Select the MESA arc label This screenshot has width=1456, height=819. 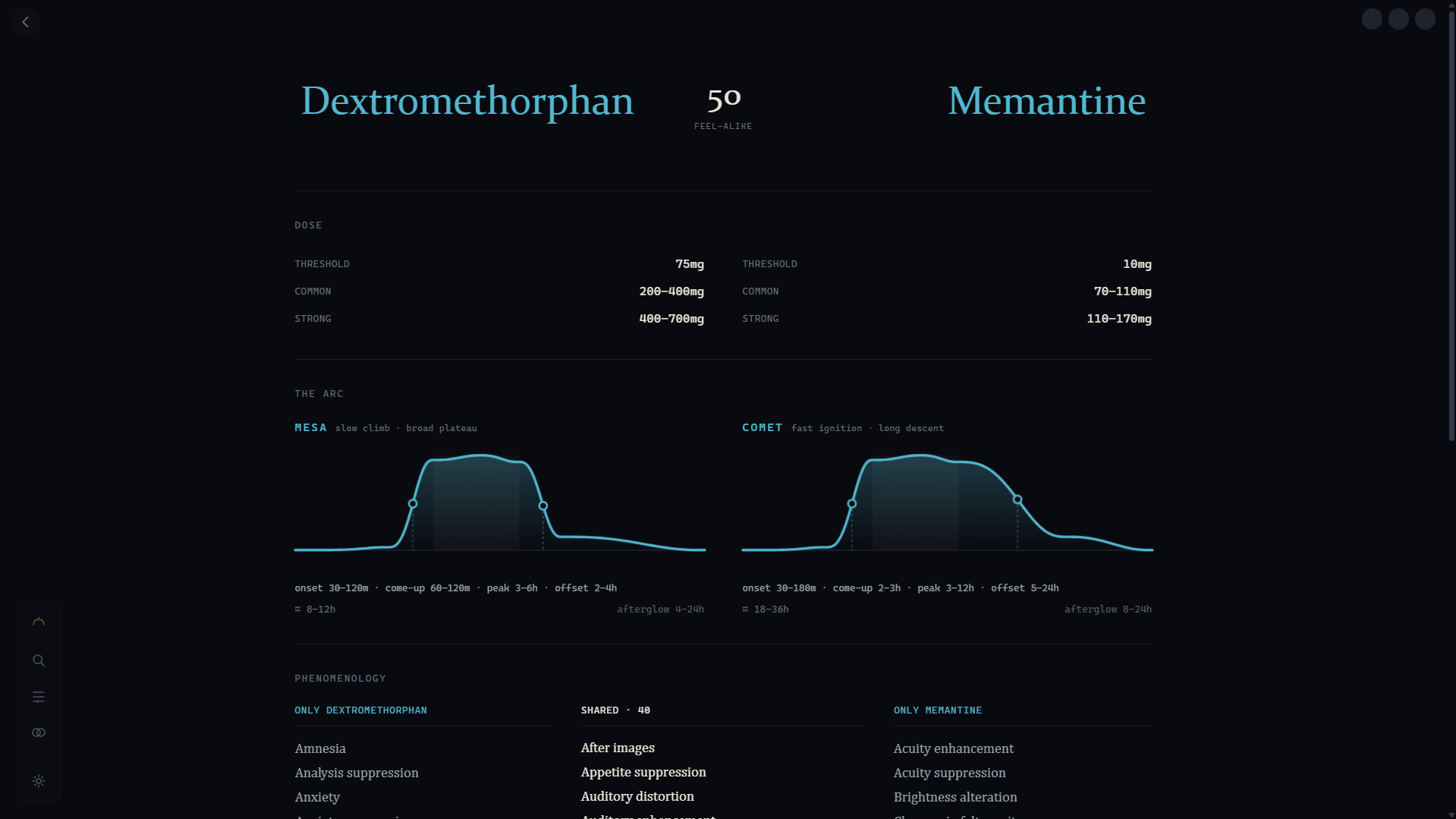(310, 427)
